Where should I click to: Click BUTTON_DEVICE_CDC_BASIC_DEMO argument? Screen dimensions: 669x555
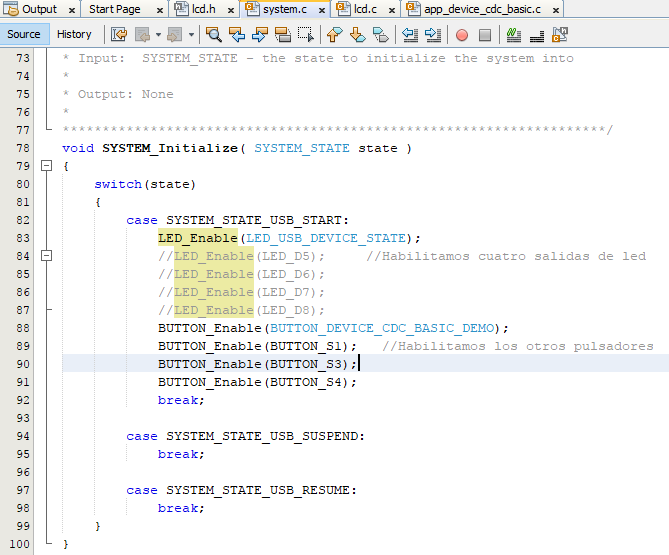(x=382, y=328)
